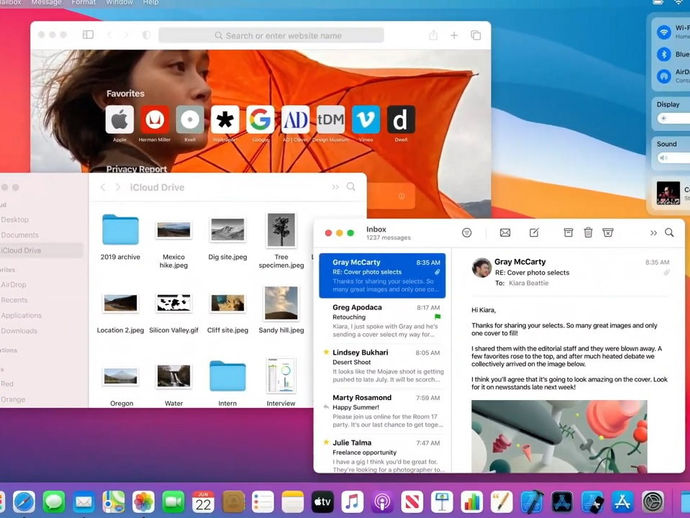The width and height of the screenshot is (690, 518).
Task: Open Herman Miller favorite in Safari
Action: 155,119
